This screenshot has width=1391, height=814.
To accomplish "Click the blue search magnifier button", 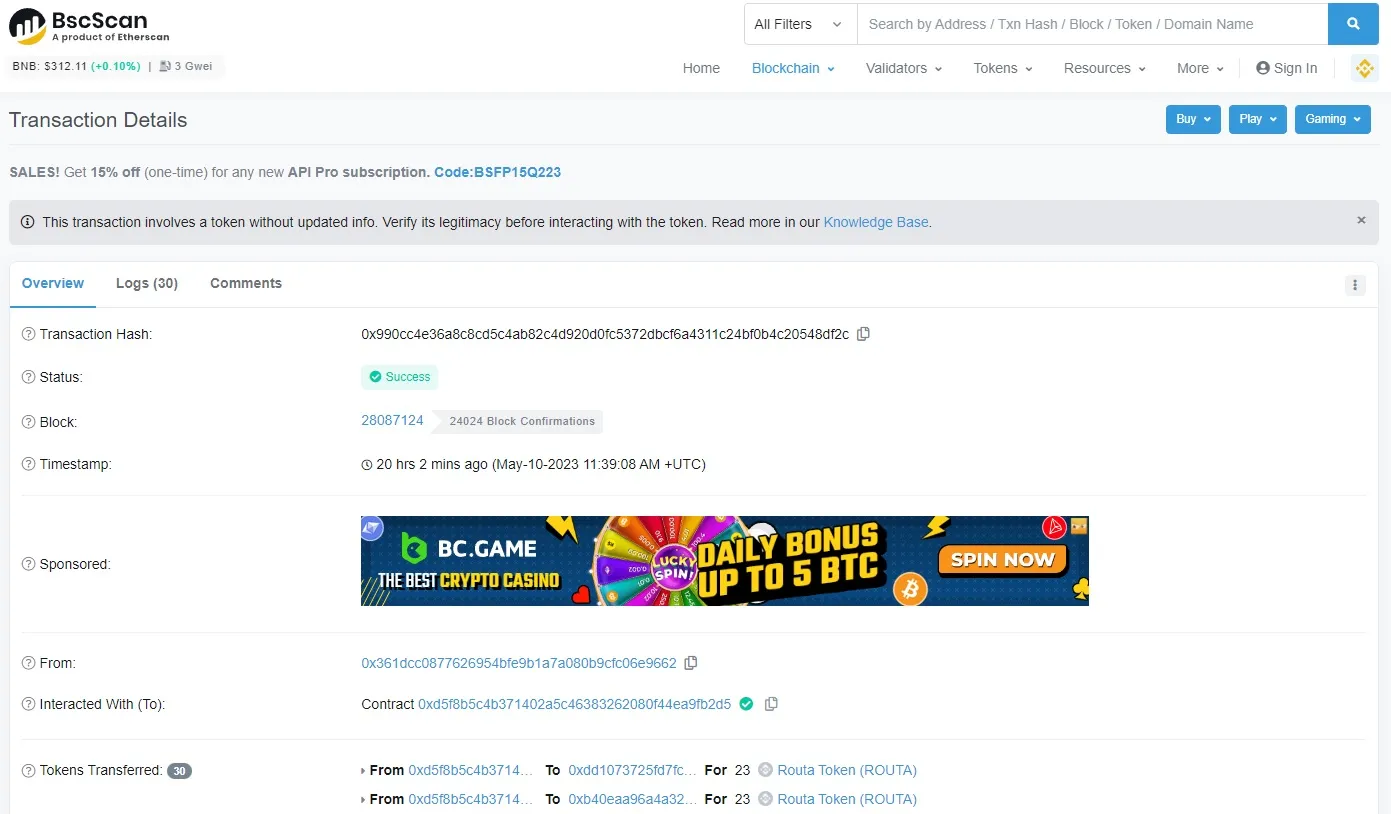I will coord(1353,24).
